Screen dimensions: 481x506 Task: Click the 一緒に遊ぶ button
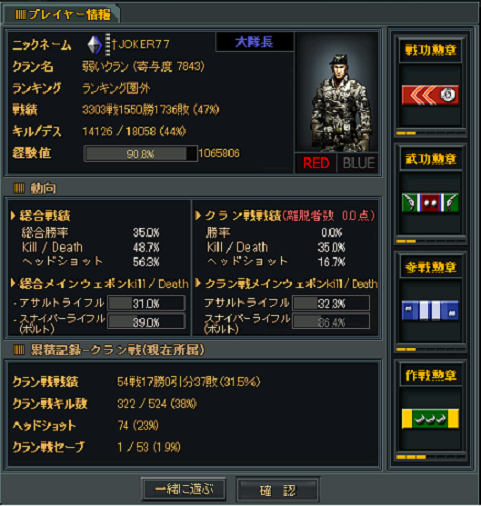(x=184, y=489)
